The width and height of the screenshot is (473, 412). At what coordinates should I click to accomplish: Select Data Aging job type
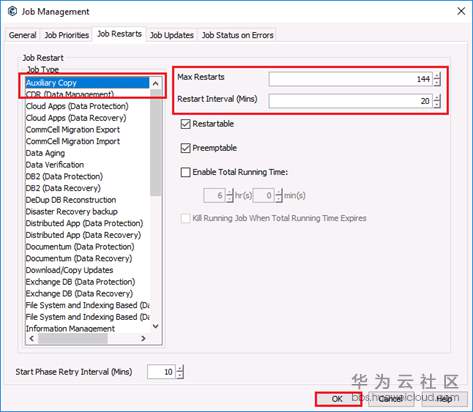[87, 153]
